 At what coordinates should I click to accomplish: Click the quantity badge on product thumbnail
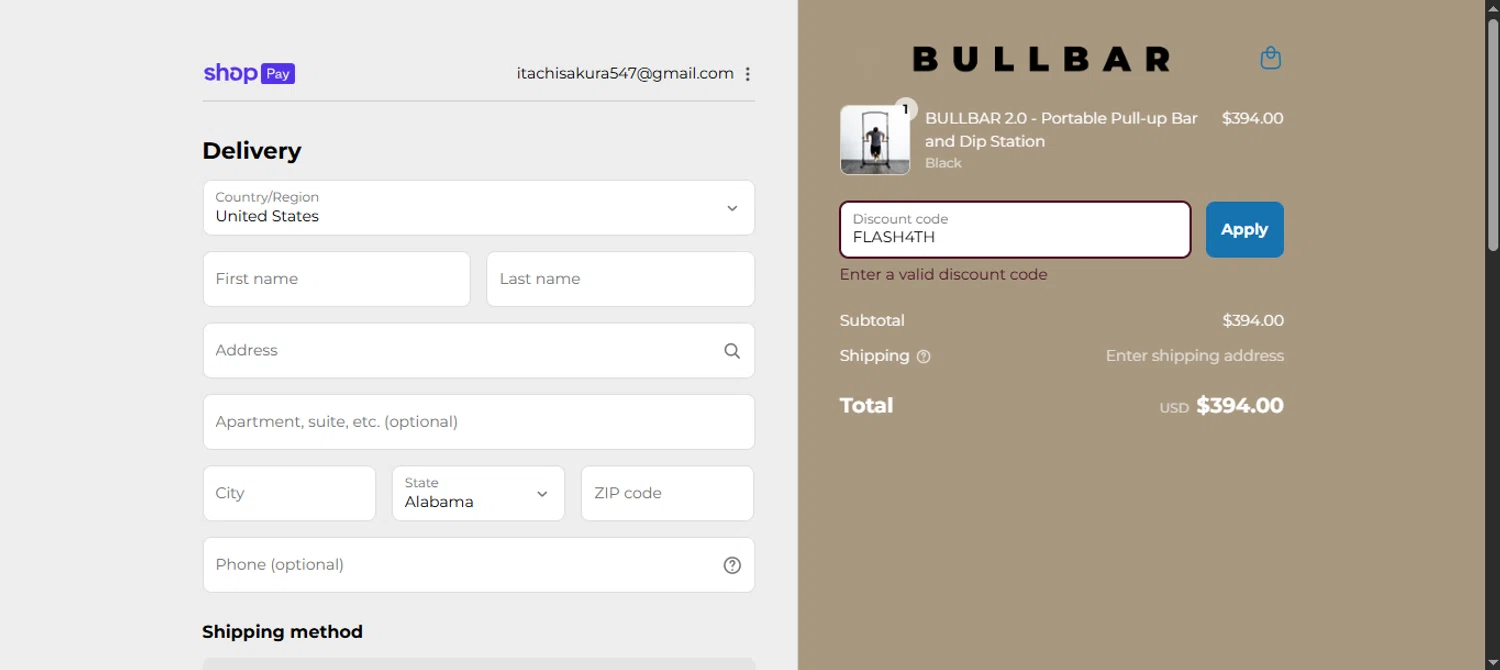click(x=905, y=109)
